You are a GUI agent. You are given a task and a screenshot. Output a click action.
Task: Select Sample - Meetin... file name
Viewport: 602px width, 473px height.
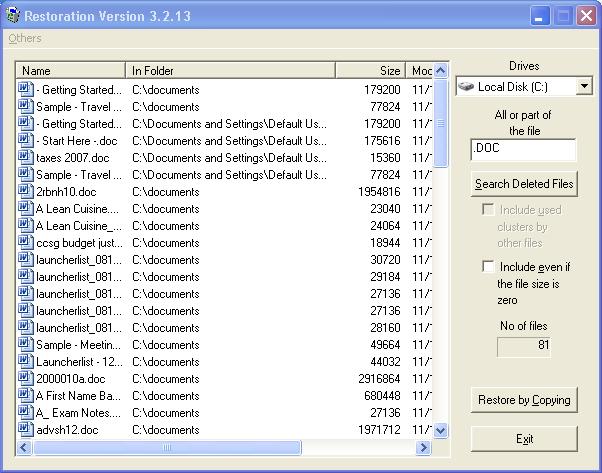click(x=78, y=345)
